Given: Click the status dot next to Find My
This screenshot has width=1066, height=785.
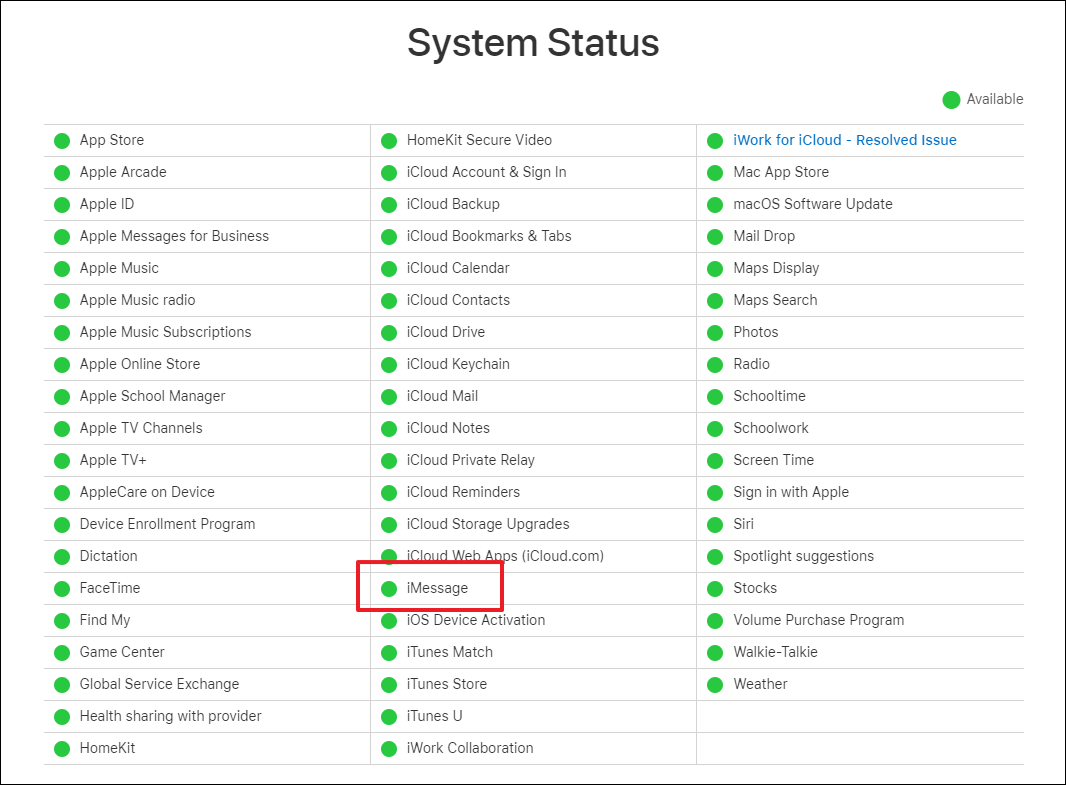Looking at the screenshot, I should (x=62, y=621).
